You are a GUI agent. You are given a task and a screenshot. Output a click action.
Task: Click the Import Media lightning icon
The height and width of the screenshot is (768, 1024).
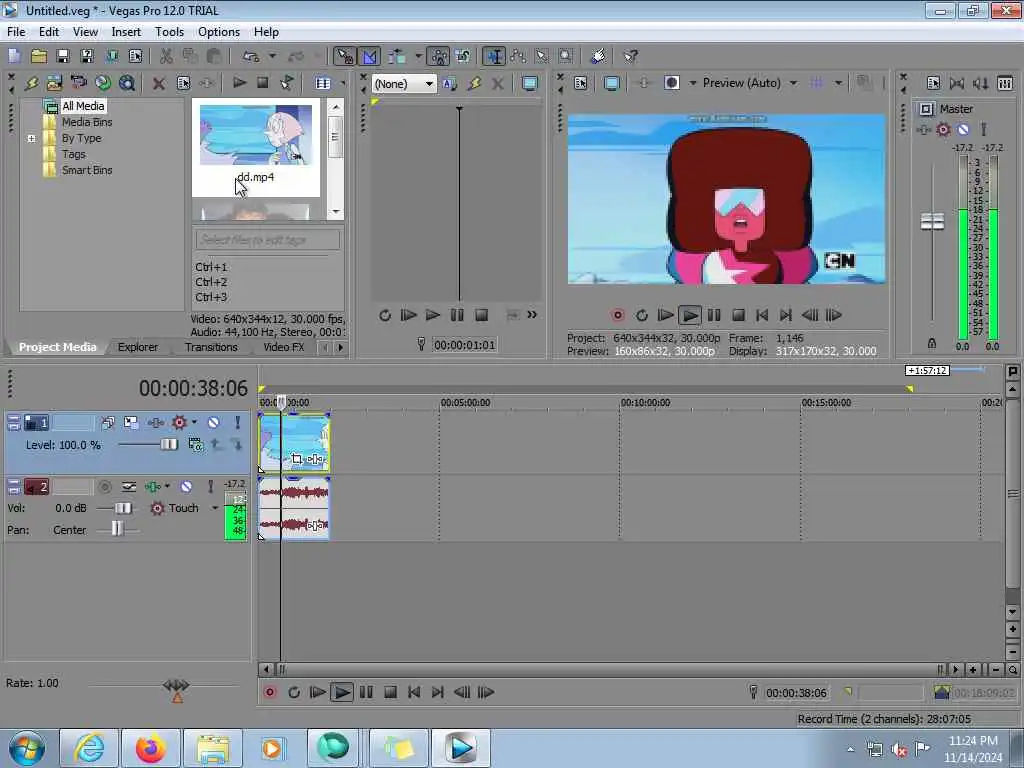[31, 83]
